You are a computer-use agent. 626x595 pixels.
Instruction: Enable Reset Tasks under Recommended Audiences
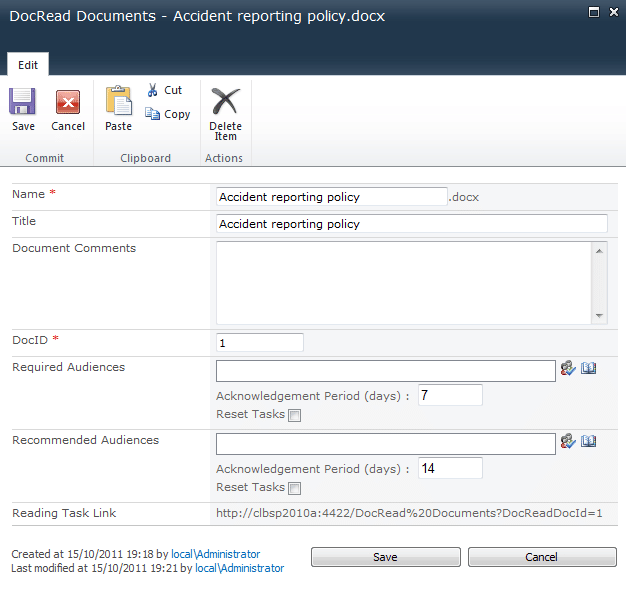coord(294,489)
